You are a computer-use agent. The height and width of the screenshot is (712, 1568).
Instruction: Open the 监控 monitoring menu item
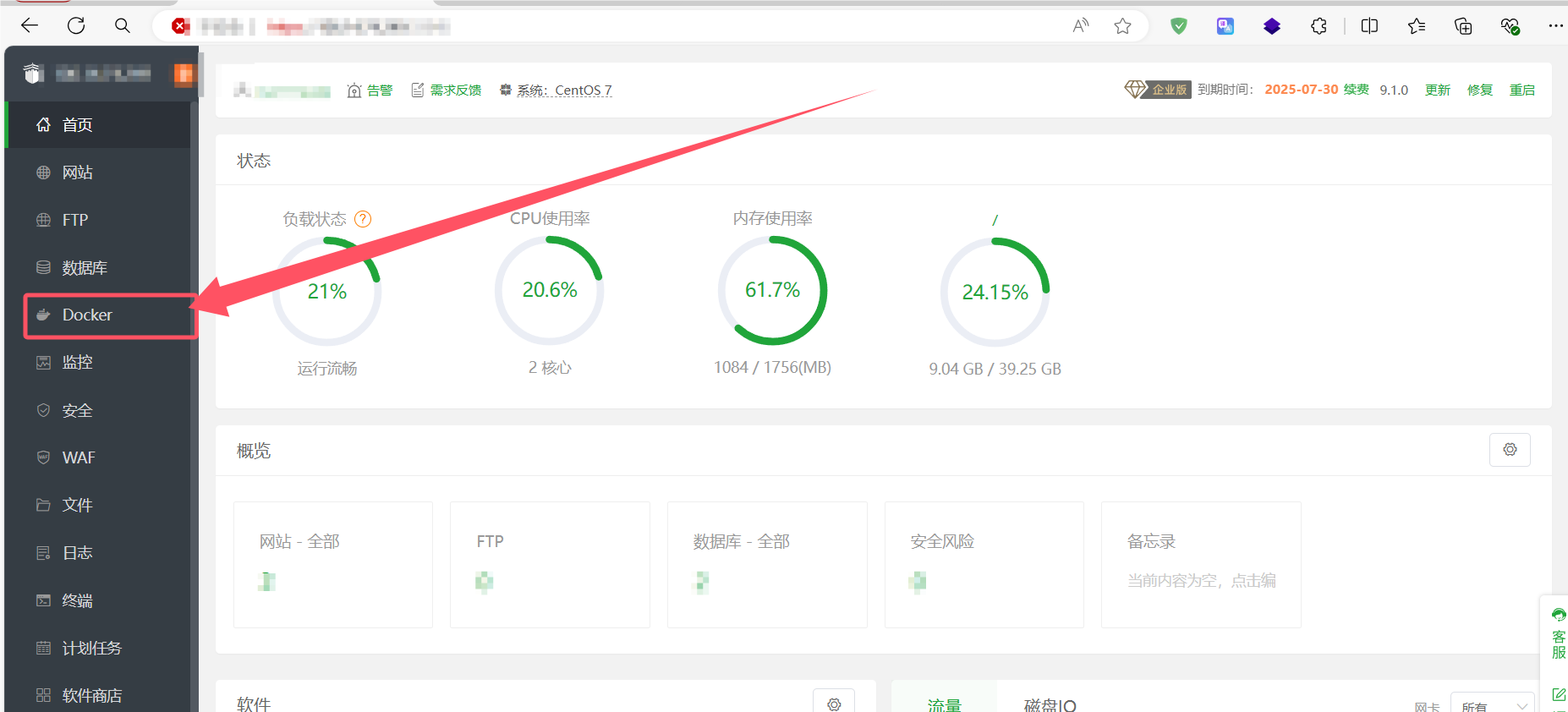click(x=98, y=363)
